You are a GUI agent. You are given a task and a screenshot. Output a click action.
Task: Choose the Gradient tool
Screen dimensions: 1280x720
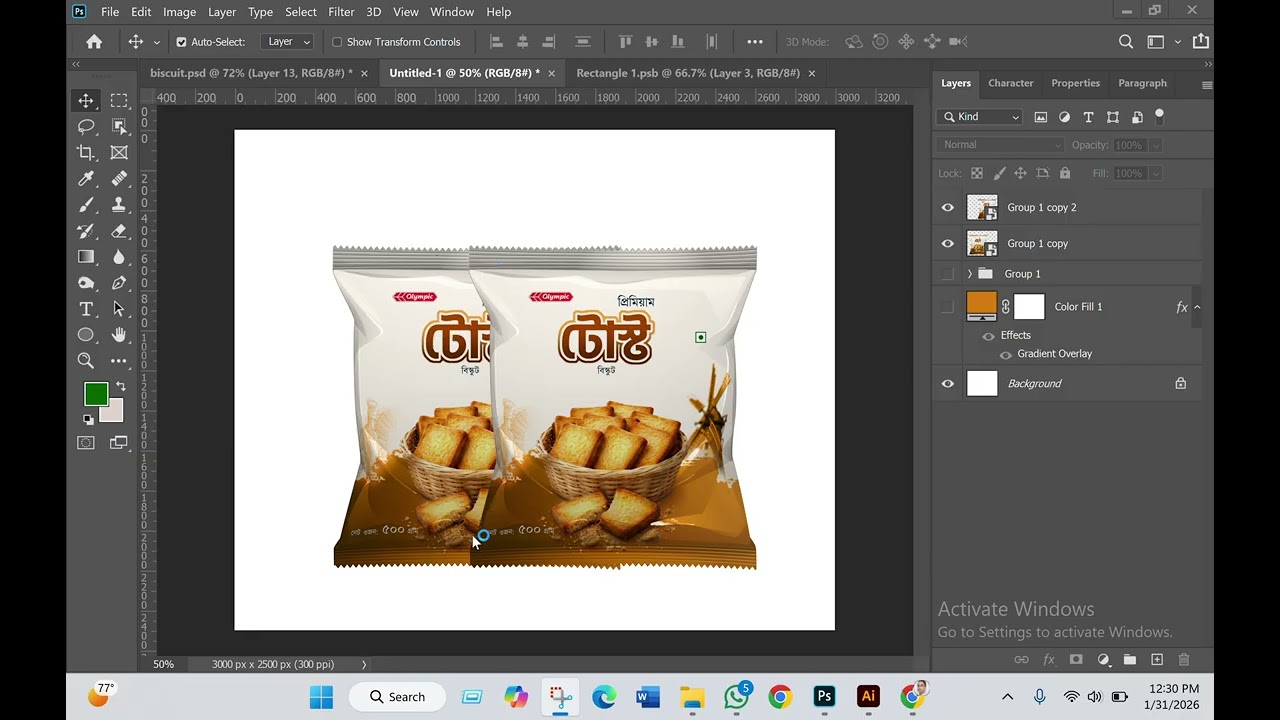coord(86,257)
